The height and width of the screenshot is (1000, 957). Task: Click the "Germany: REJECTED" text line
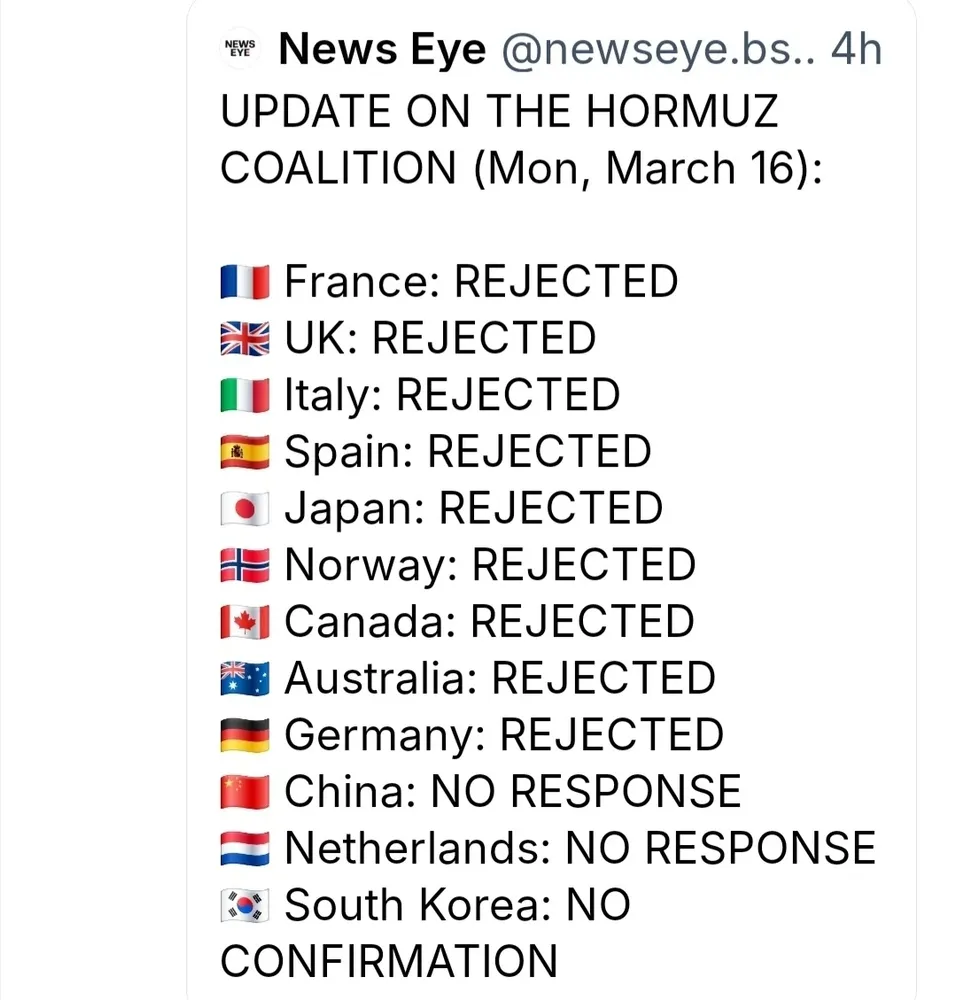click(504, 736)
